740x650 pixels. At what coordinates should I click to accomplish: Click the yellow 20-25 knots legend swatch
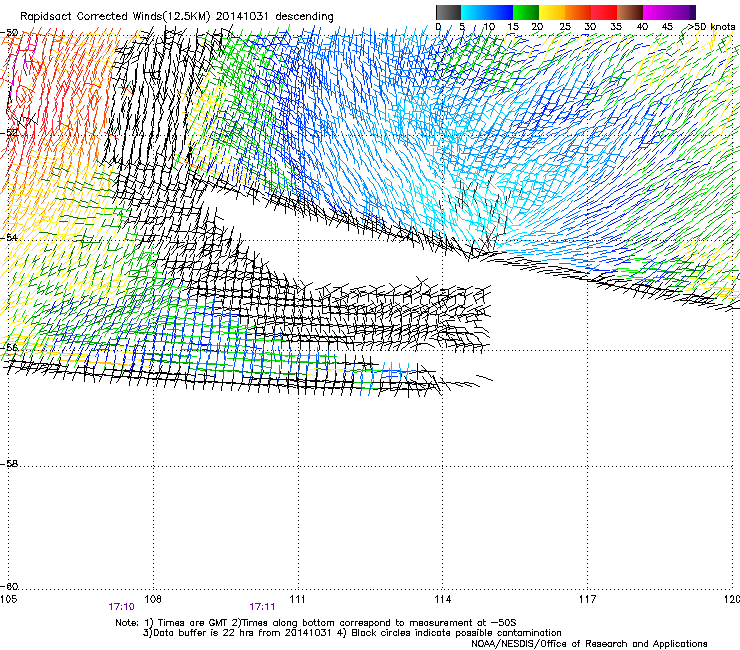point(552,12)
